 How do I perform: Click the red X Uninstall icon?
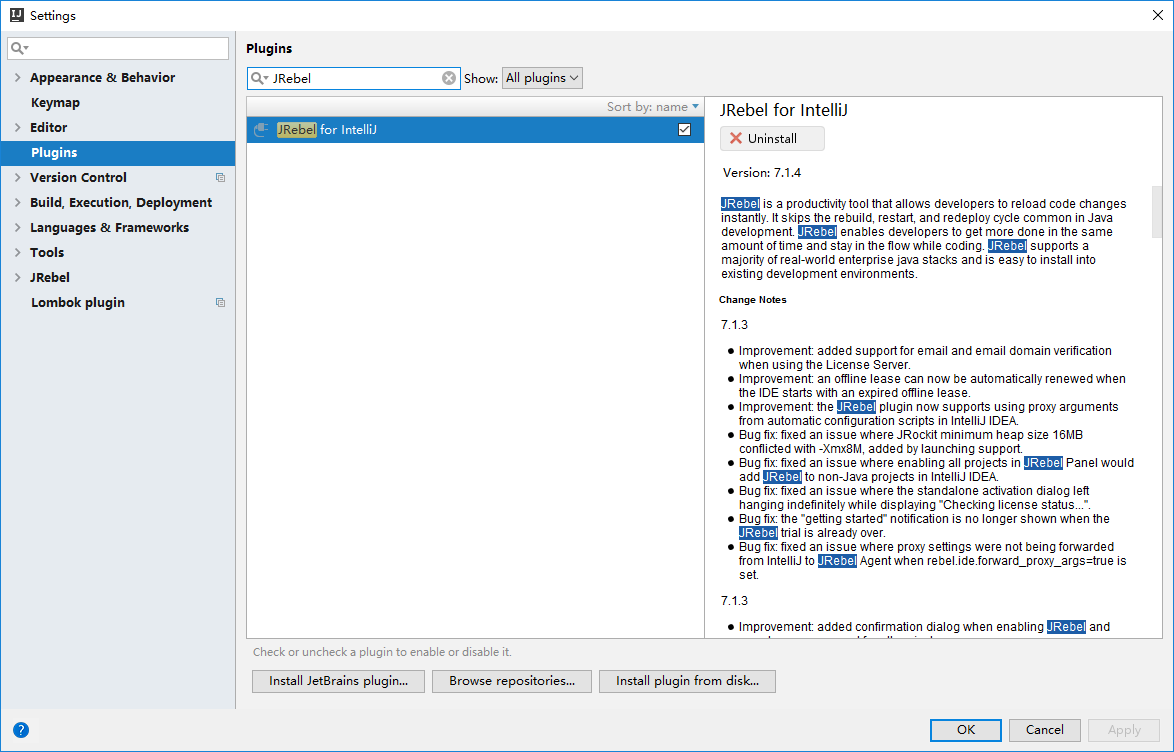coord(736,139)
